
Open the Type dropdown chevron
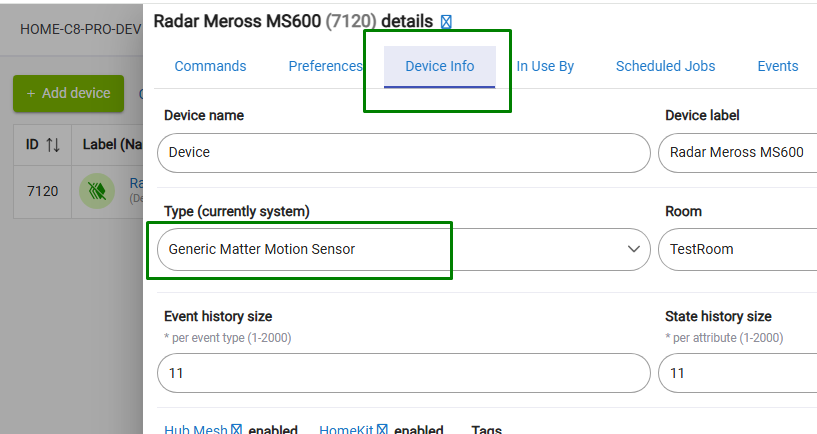632,249
